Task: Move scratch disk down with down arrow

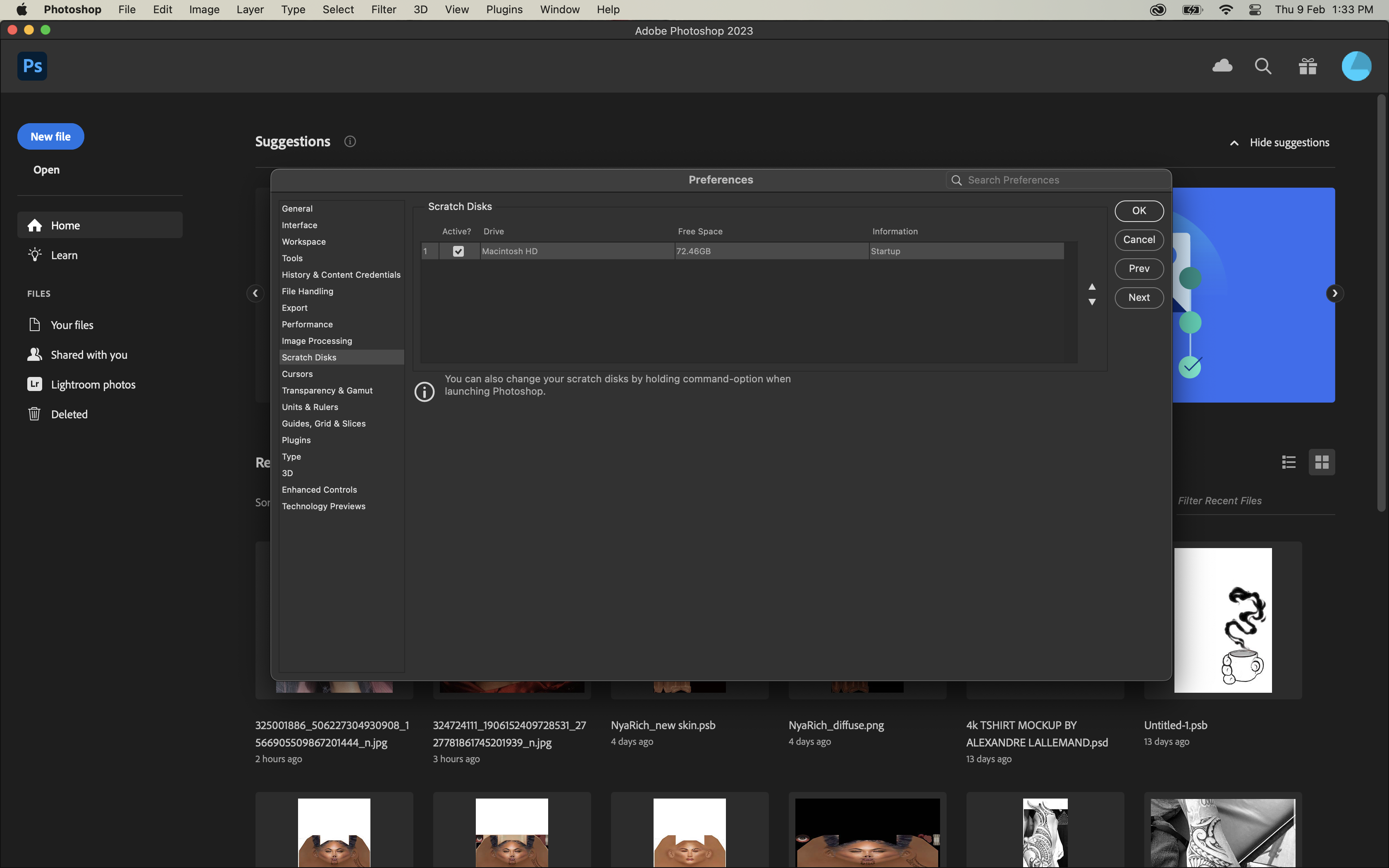Action: click(1092, 302)
